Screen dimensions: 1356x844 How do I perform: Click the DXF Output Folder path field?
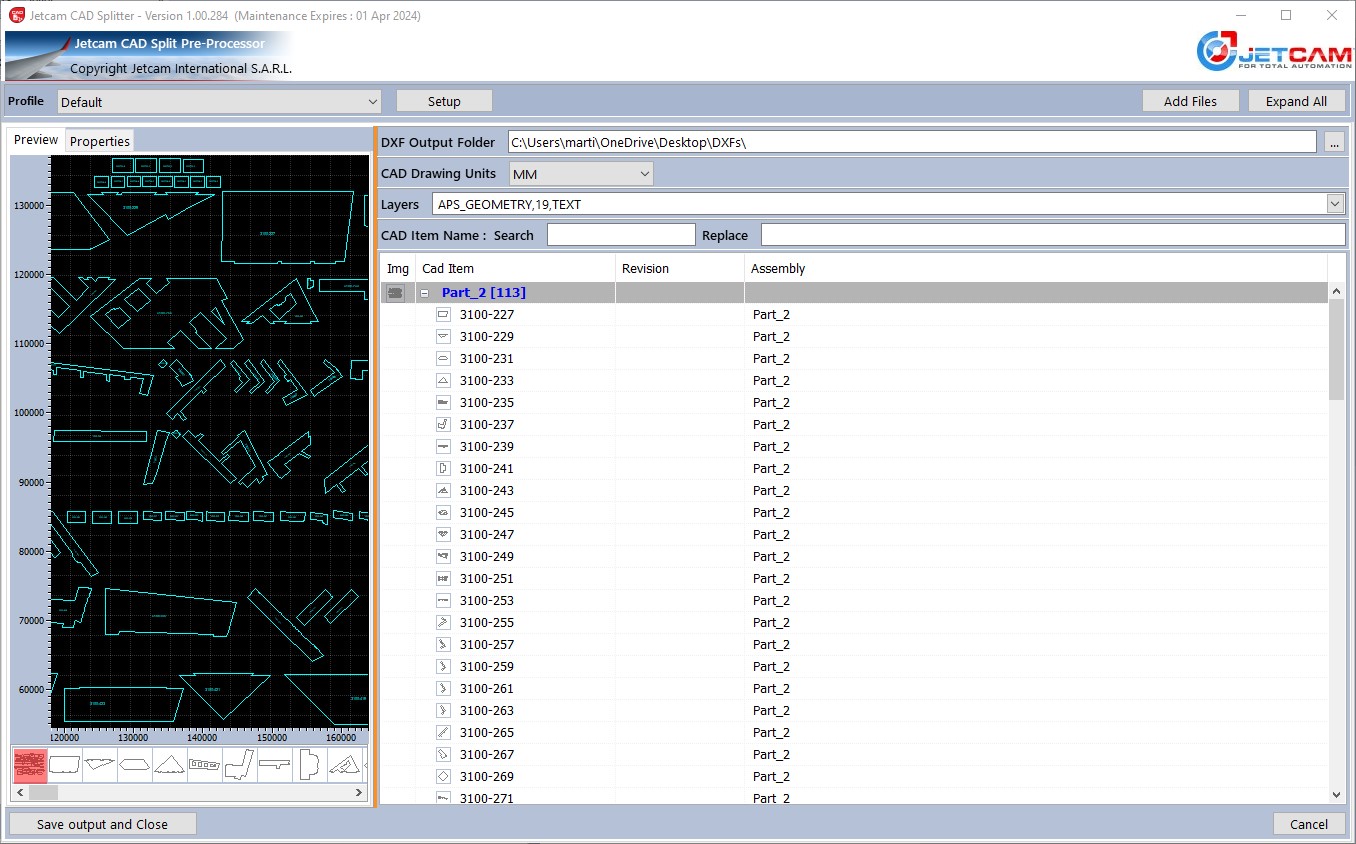(x=912, y=142)
